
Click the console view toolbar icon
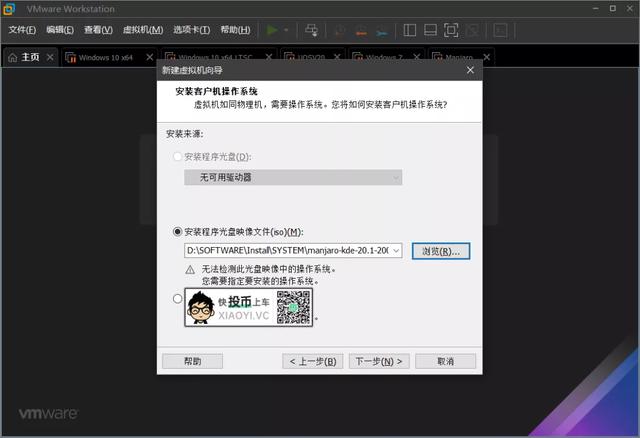pos(500,30)
